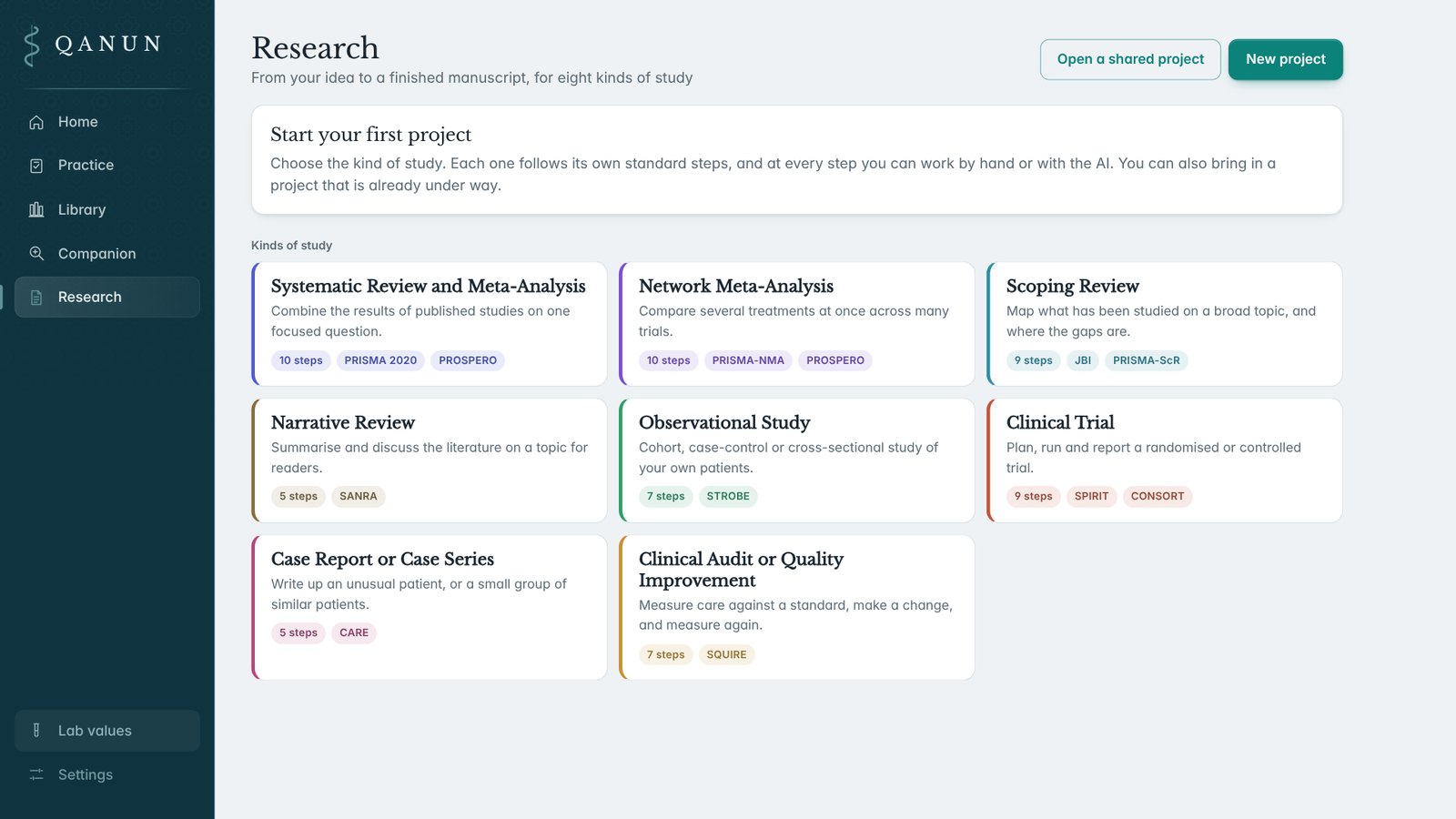Click the Research page title

click(x=315, y=48)
